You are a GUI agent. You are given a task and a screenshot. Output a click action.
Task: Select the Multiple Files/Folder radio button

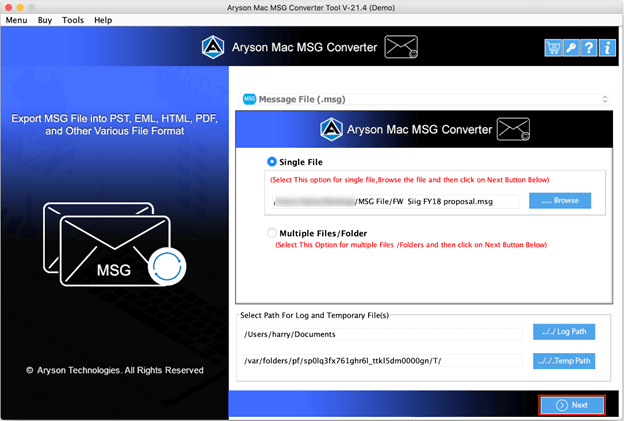[x=272, y=233]
